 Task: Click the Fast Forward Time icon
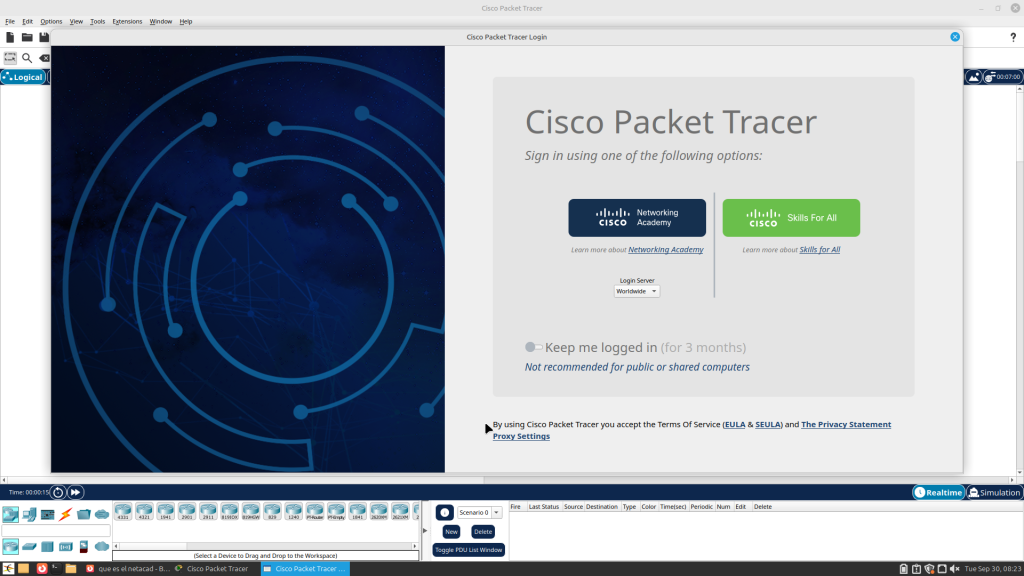(x=75, y=492)
